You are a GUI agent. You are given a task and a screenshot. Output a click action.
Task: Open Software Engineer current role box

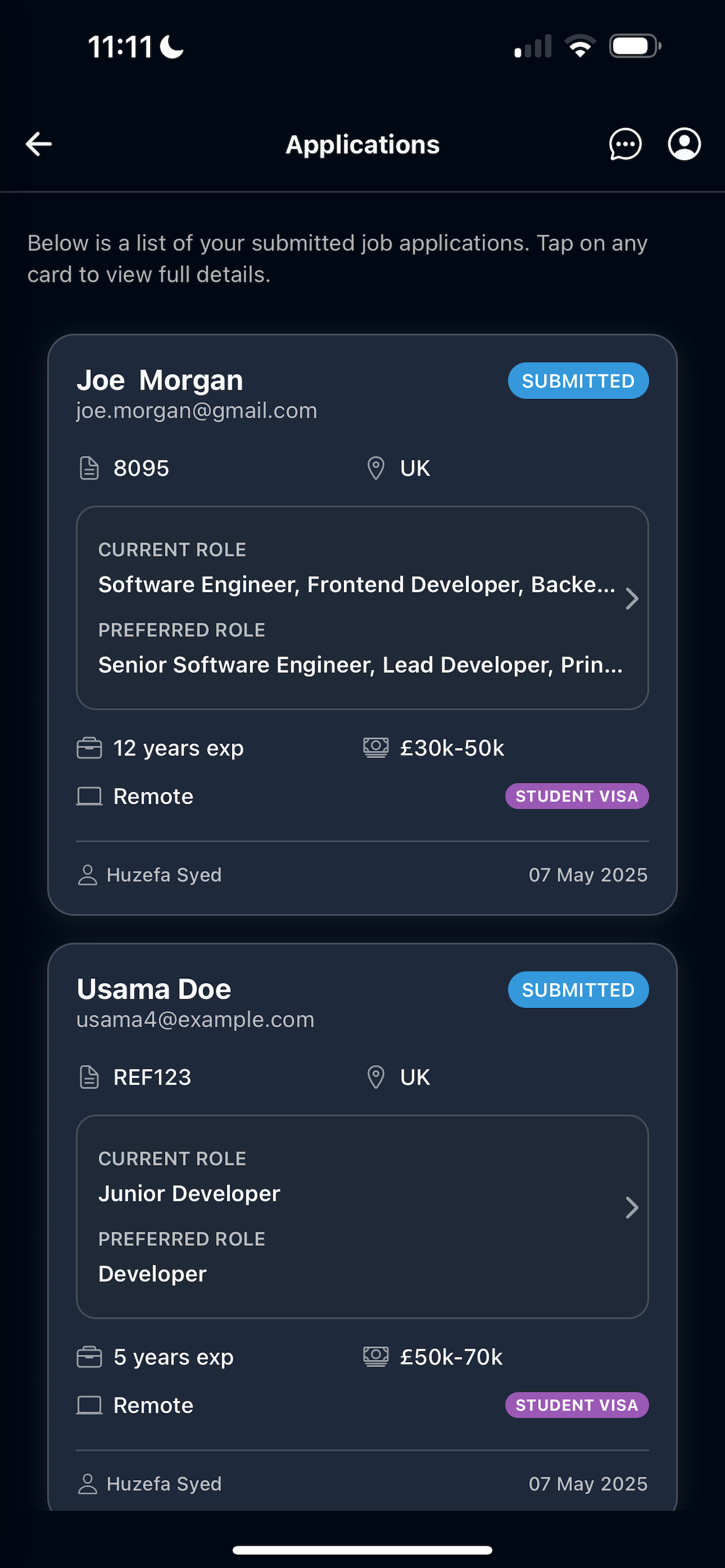coord(362,608)
